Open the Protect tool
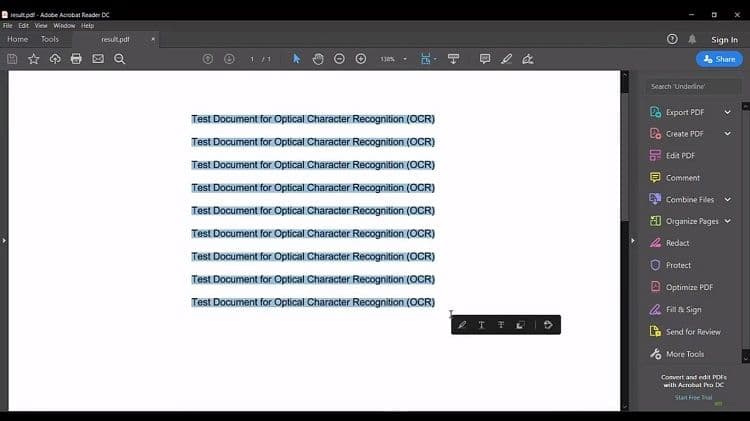750x421 pixels. (678, 265)
